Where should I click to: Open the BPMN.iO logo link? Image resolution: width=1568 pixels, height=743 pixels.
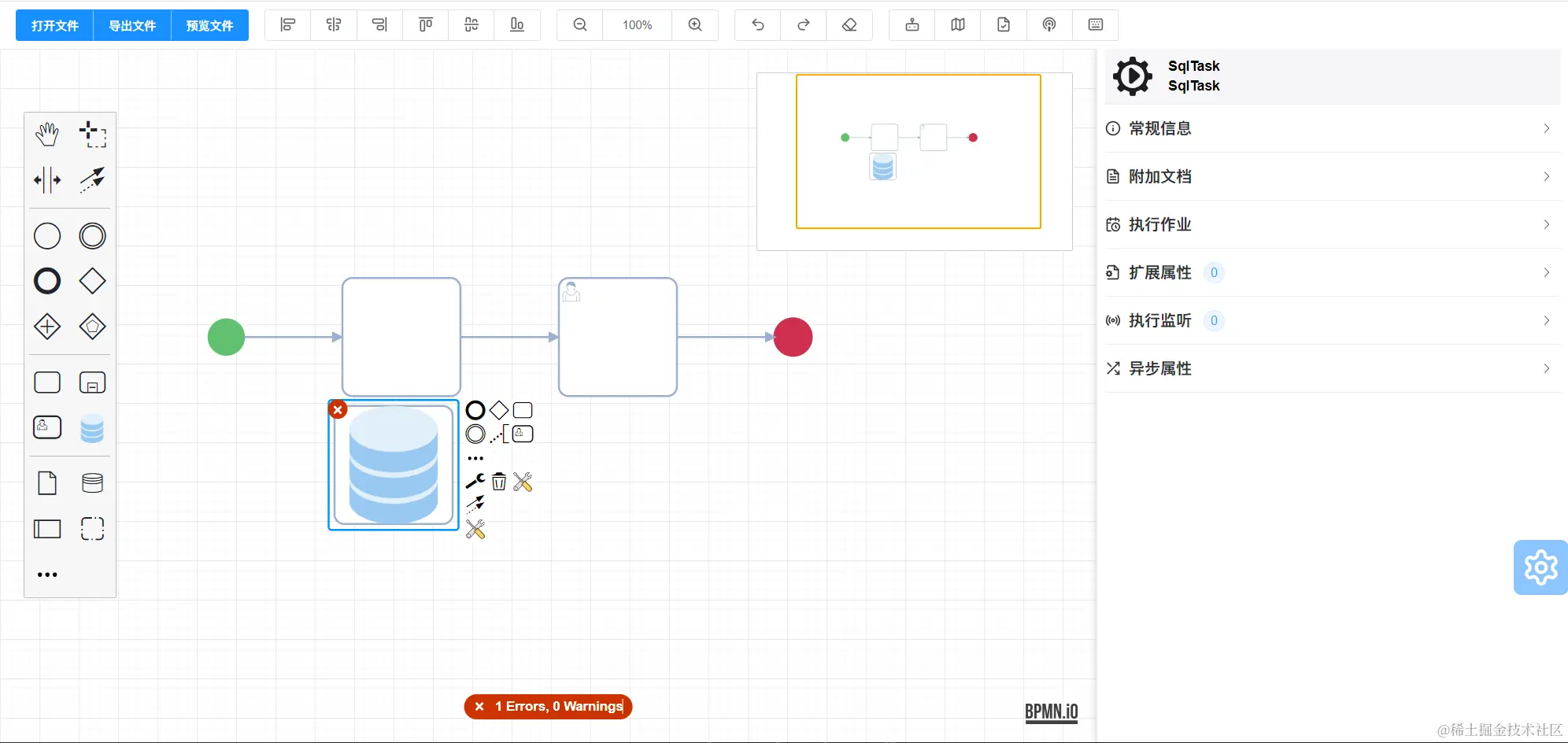click(1051, 712)
